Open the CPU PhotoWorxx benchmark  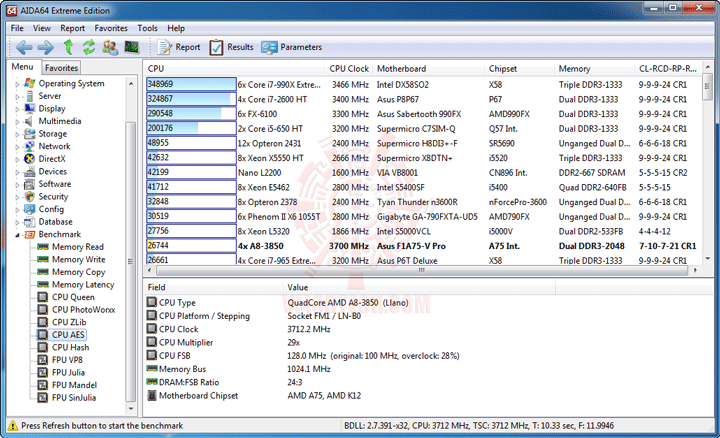click(x=83, y=309)
